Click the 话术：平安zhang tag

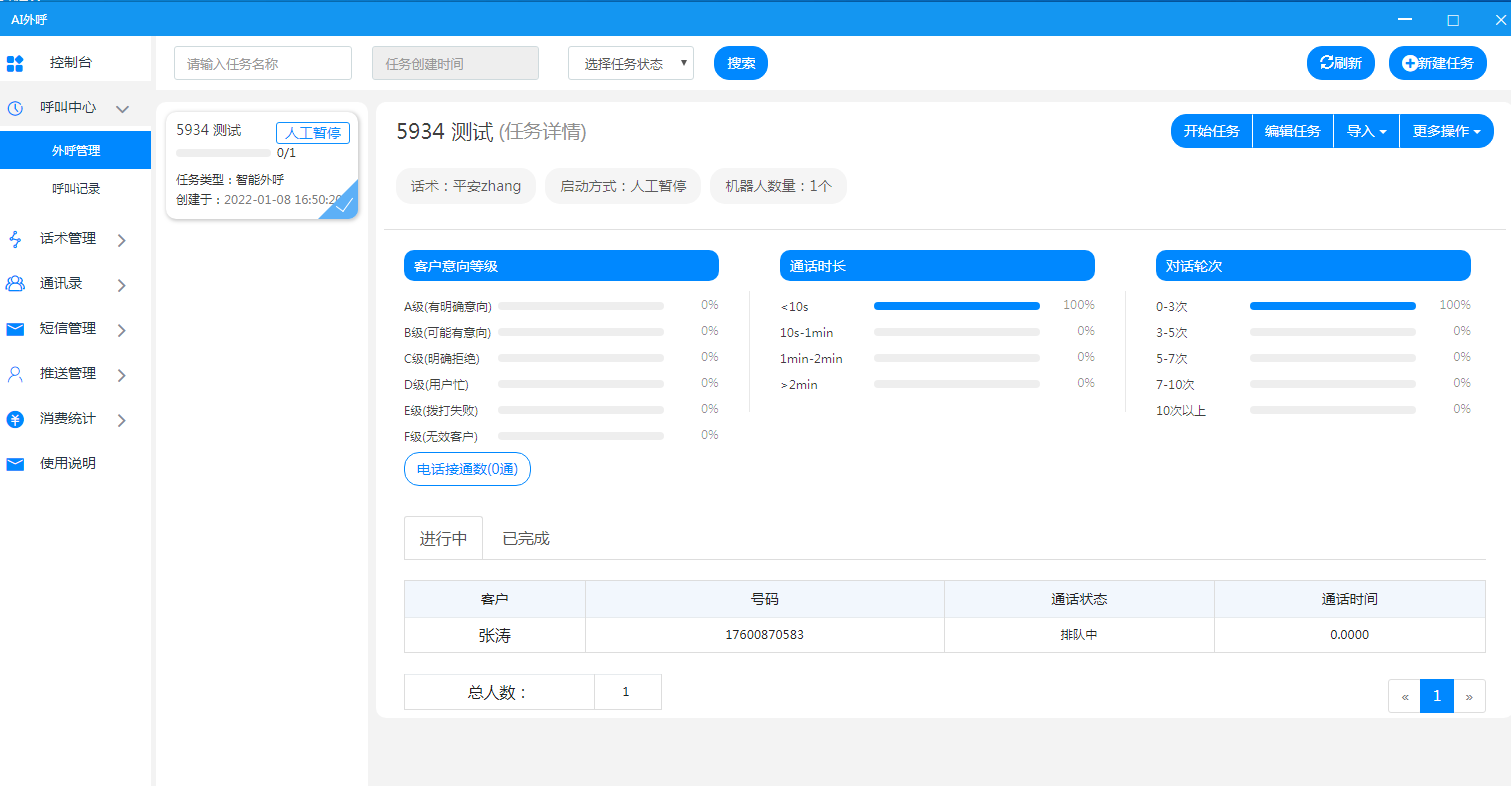click(x=466, y=186)
